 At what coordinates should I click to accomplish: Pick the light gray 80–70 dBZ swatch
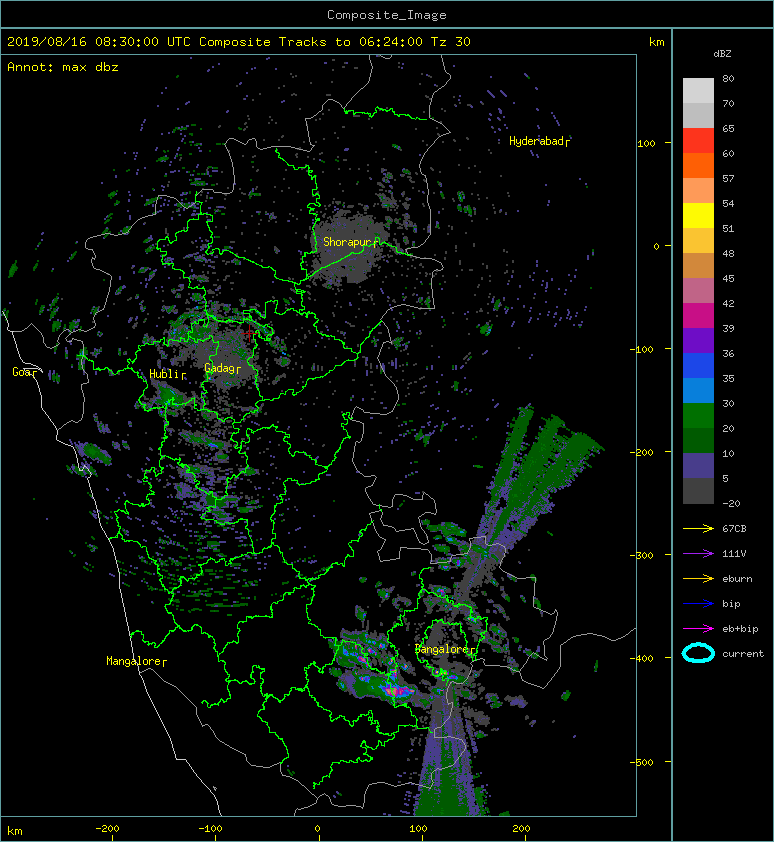(x=698, y=91)
